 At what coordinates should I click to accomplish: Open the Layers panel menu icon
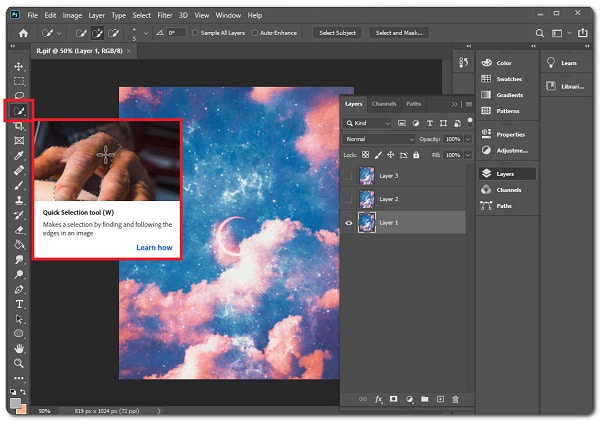click(x=469, y=104)
